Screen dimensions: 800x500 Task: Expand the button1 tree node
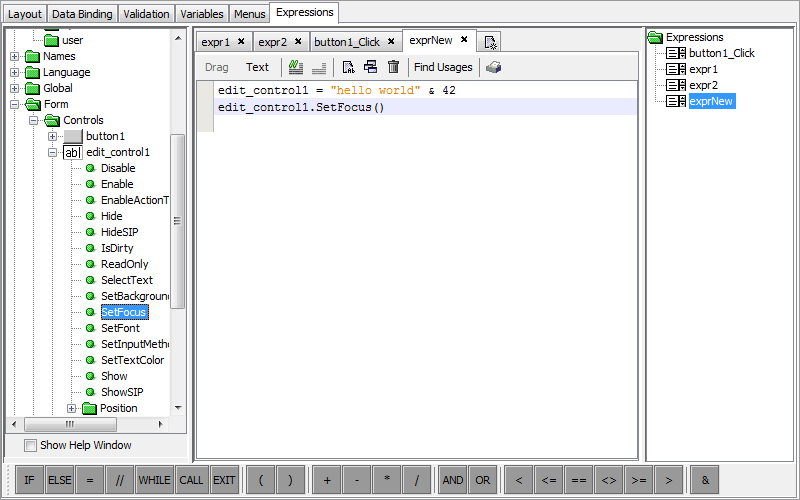[53, 136]
